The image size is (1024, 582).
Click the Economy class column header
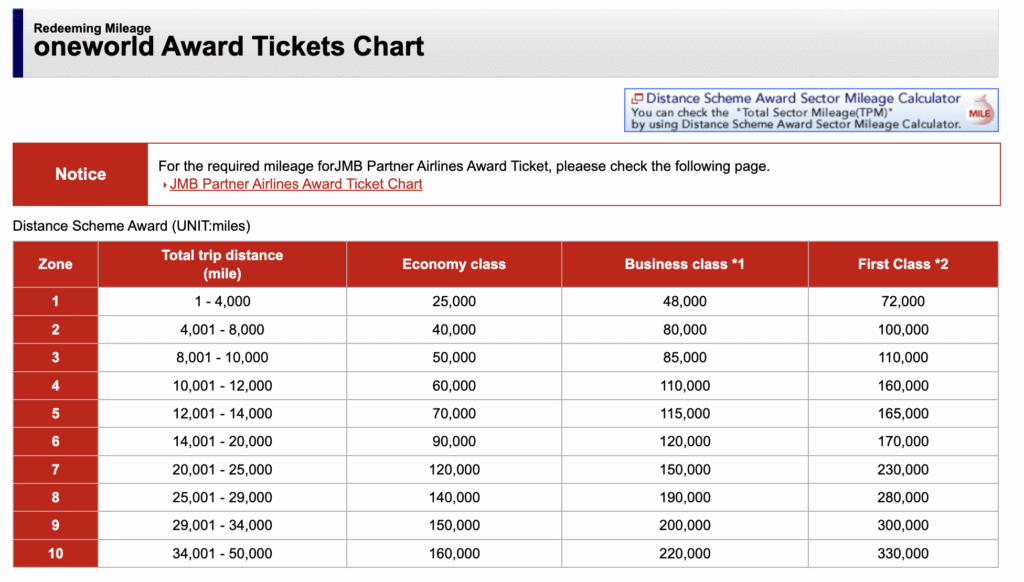[454, 263]
